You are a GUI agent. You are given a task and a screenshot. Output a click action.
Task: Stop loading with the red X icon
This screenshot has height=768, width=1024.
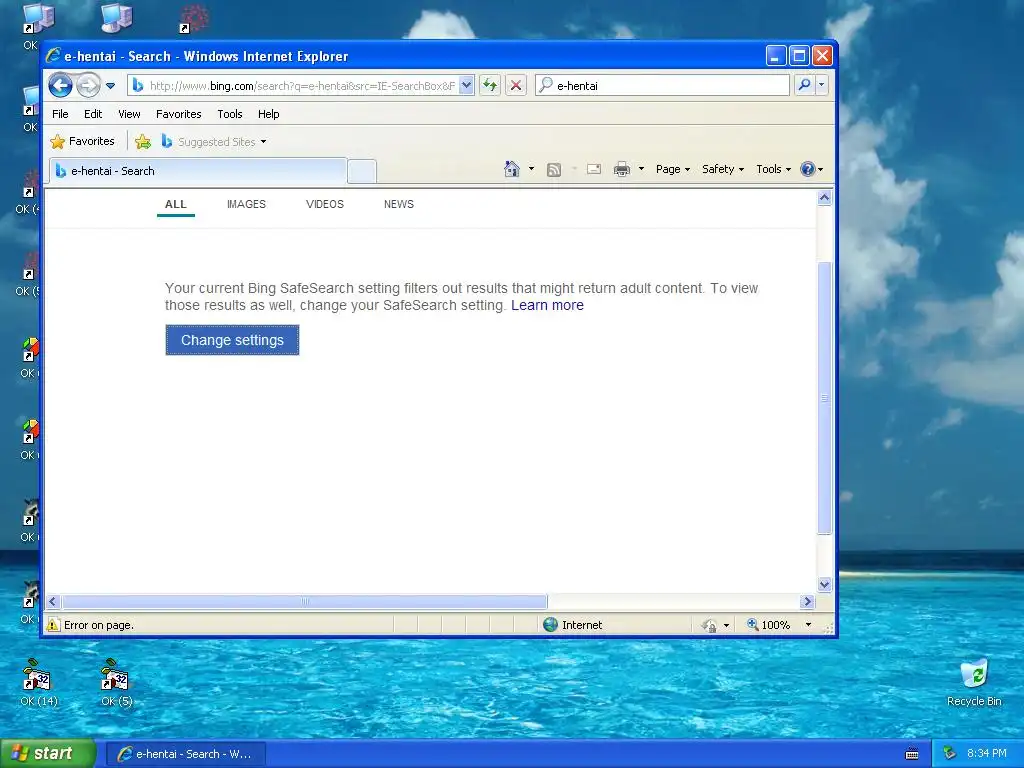516,85
